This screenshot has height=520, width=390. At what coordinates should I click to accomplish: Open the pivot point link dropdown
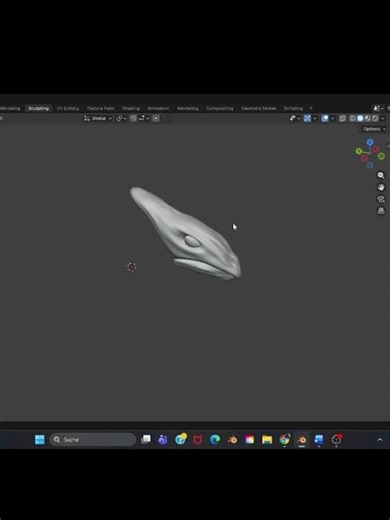(121, 118)
